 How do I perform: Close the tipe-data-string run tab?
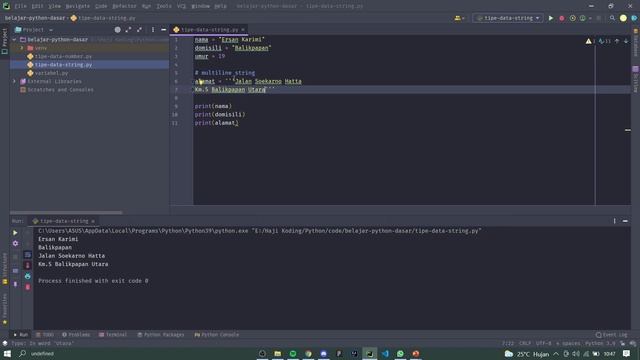[93, 221]
